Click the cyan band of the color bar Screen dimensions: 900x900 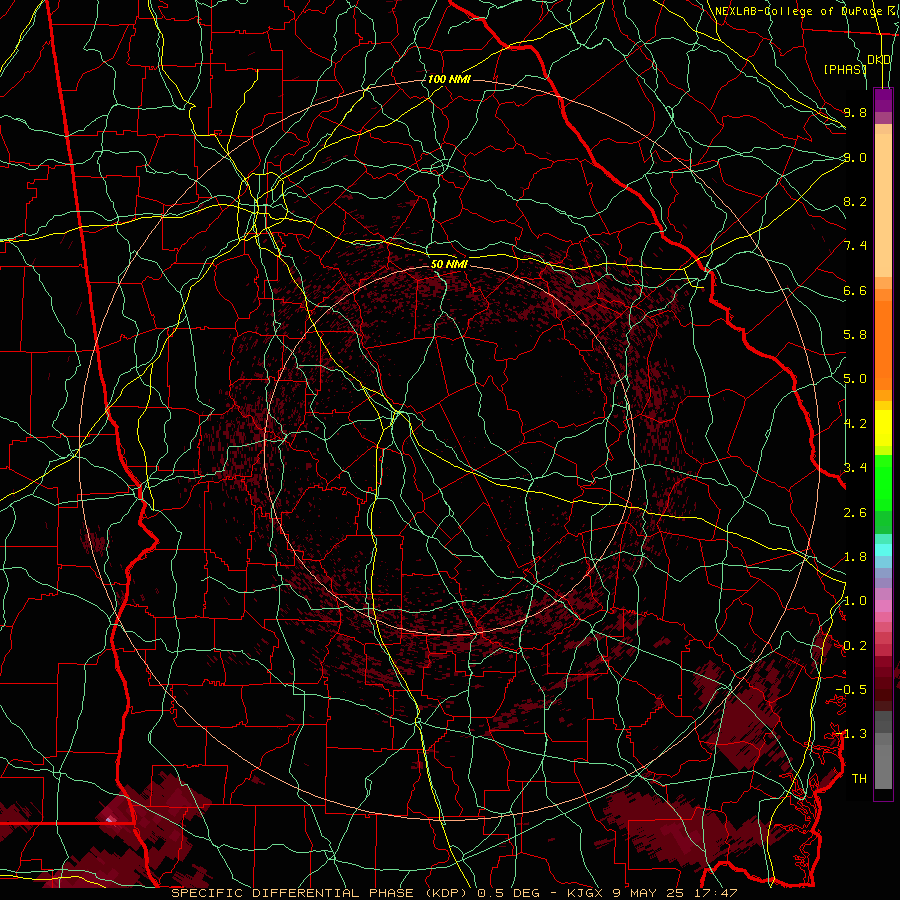(x=883, y=549)
